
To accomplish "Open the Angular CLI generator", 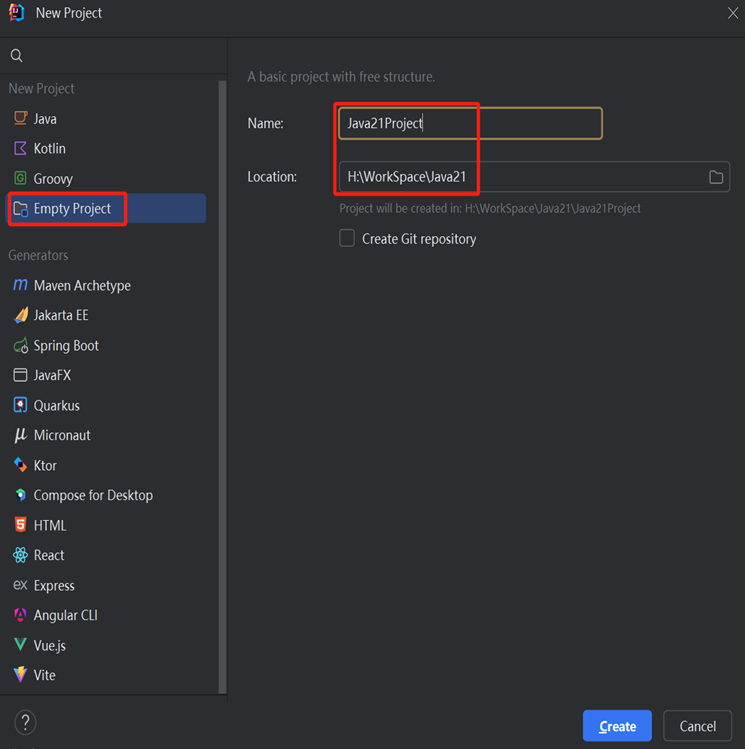I will (107, 615).
